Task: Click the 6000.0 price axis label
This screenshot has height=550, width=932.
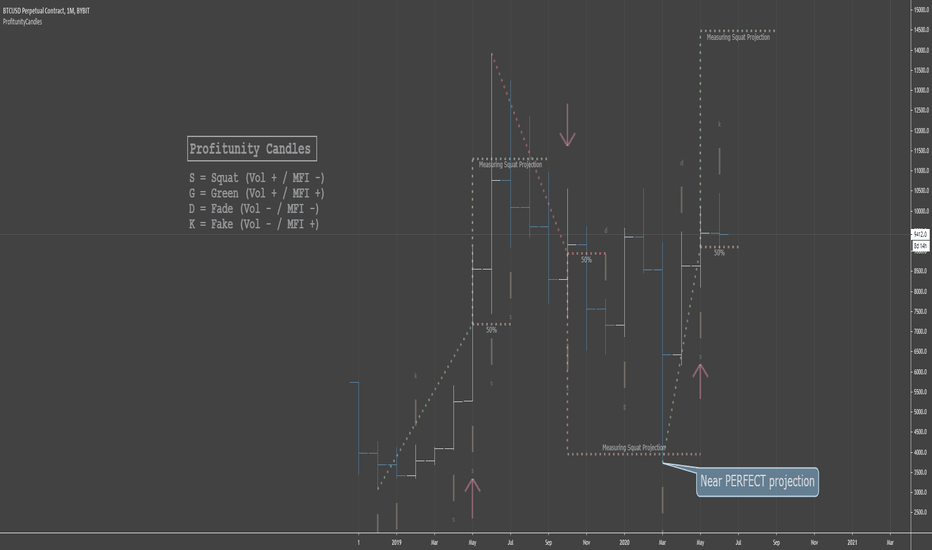Action: click(x=921, y=372)
